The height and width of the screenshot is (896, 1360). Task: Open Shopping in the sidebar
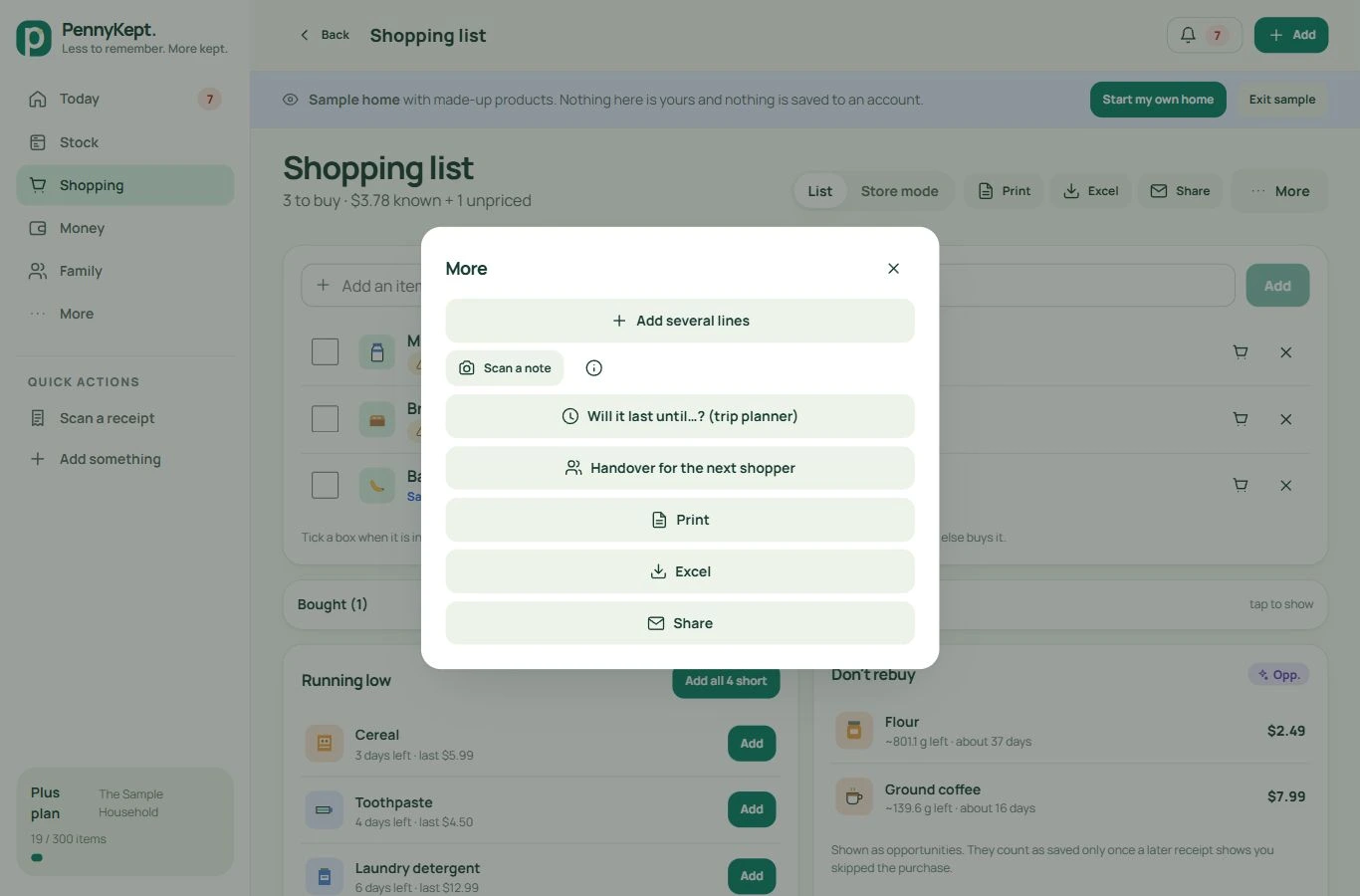(x=125, y=185)
